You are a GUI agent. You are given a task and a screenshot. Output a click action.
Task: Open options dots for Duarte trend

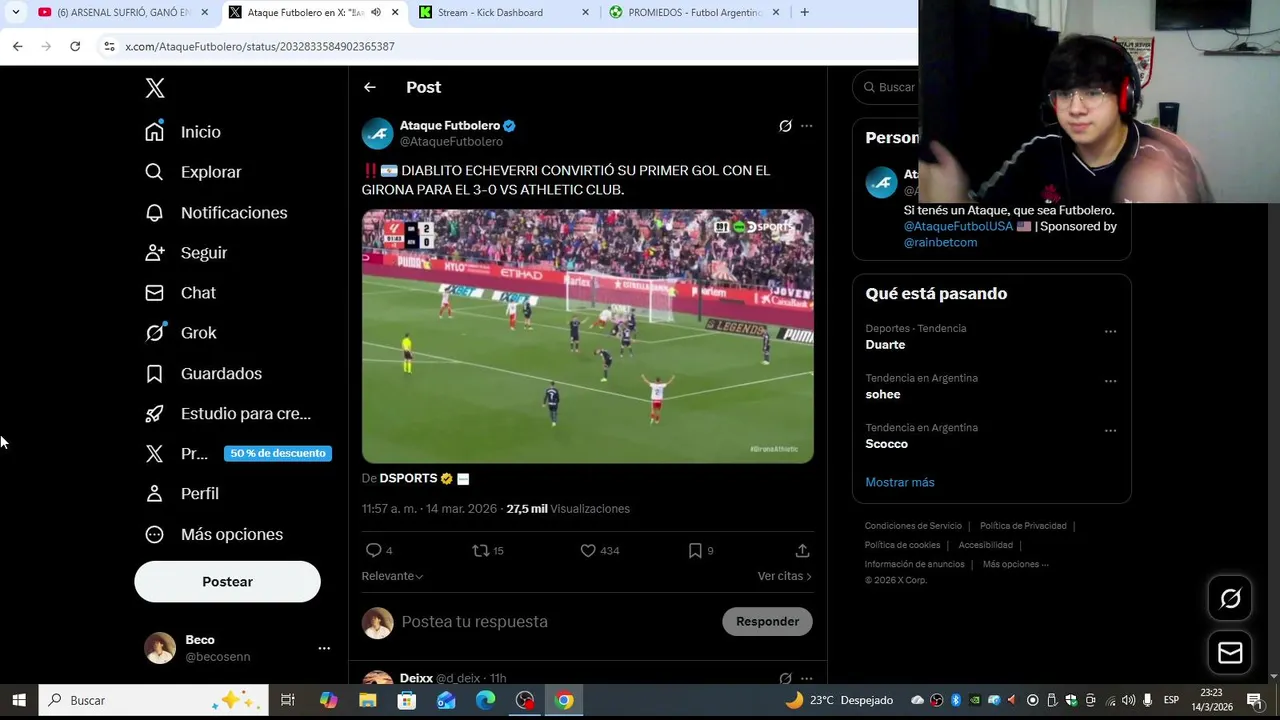pos(1110,331)
